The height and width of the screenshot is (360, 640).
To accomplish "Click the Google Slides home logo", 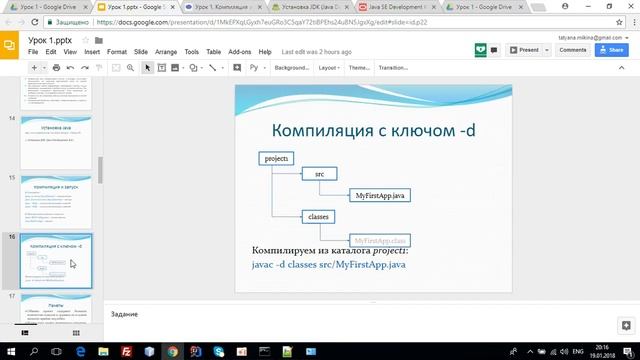I will (9, 45).
